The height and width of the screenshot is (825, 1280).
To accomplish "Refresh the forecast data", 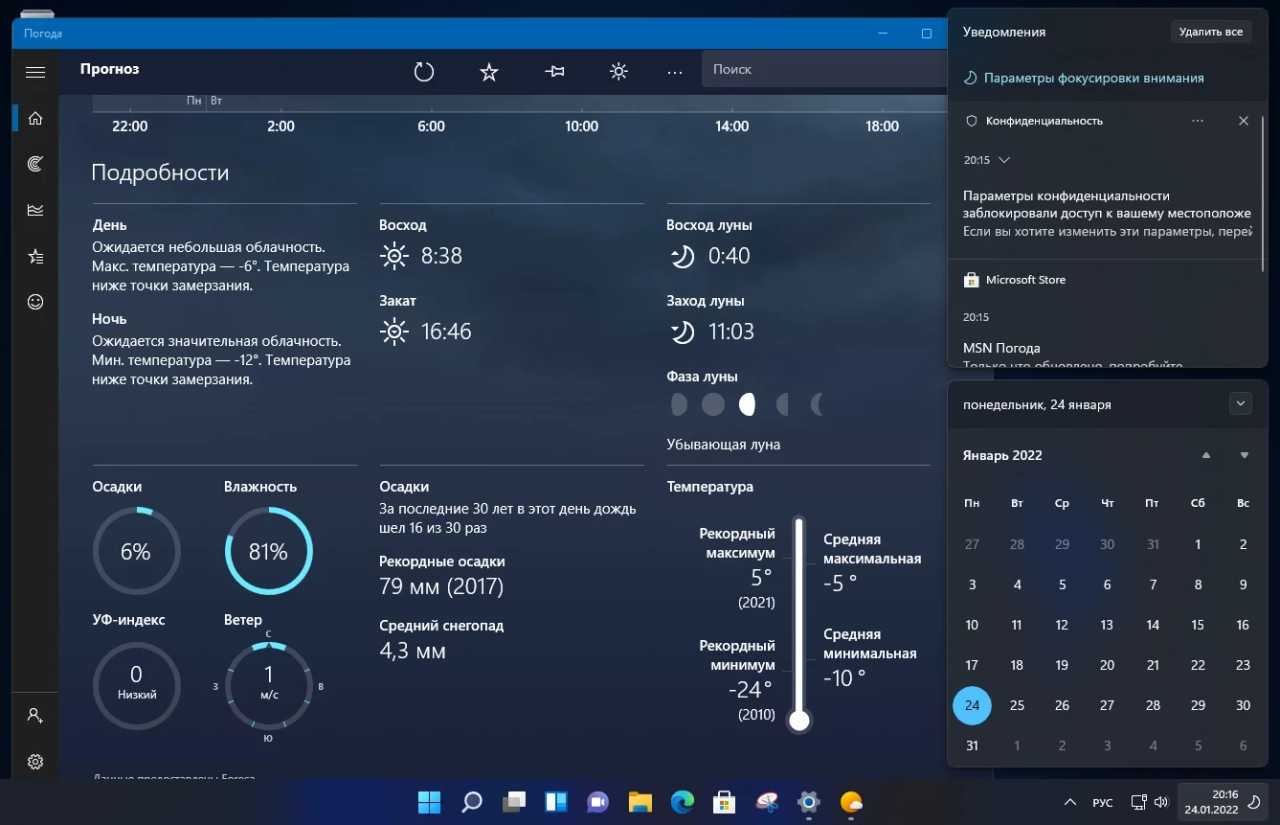I will coord(424,71).
